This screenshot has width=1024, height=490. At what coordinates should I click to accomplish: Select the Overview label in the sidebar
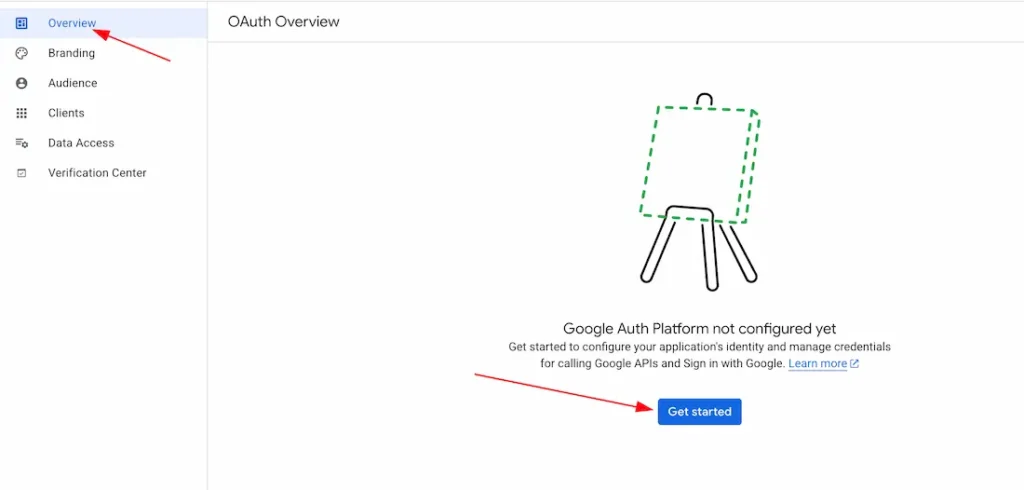coord(72,23)
